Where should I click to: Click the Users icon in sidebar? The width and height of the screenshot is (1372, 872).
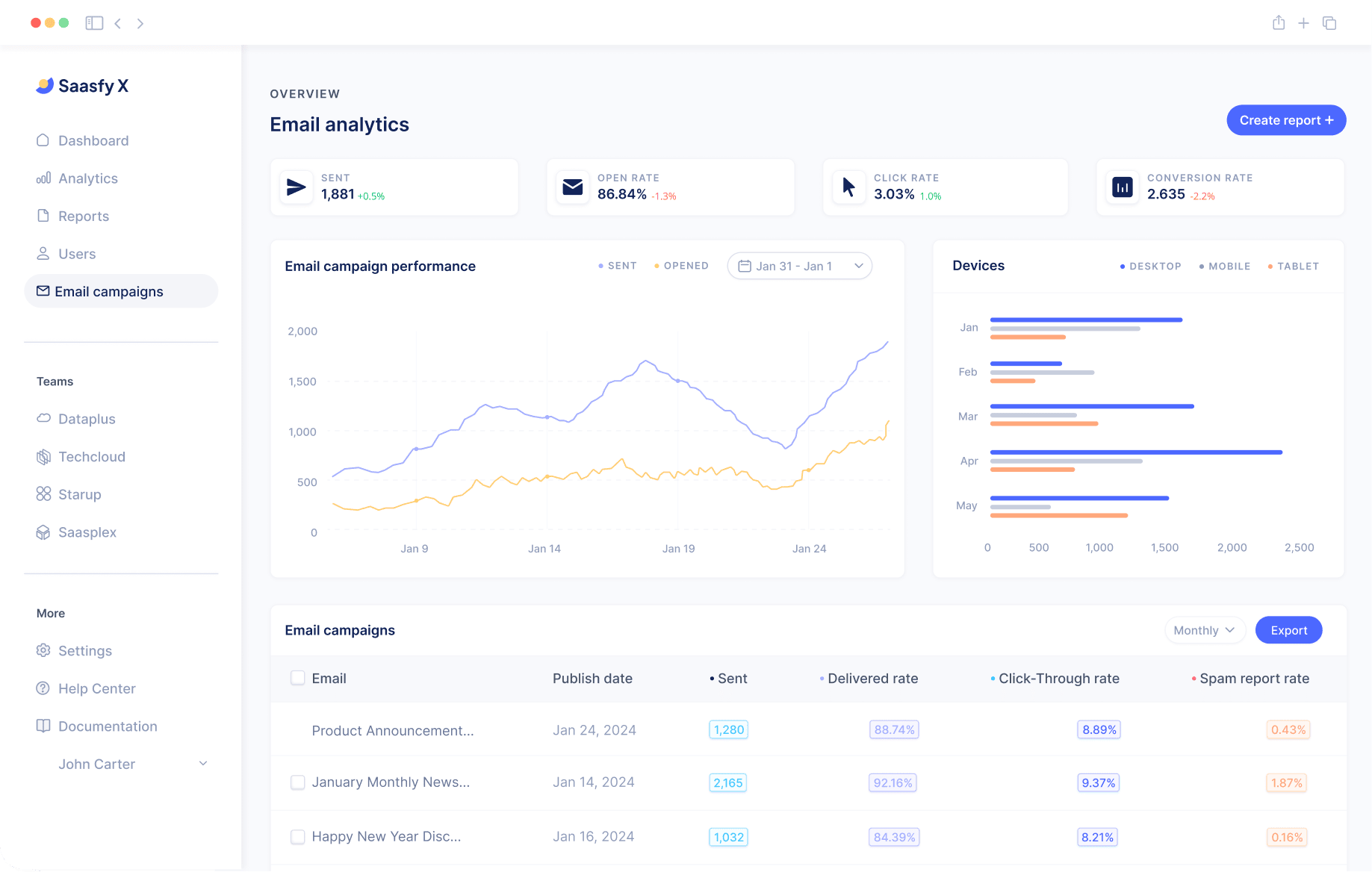pyautogui.click(x=44, y=253)
